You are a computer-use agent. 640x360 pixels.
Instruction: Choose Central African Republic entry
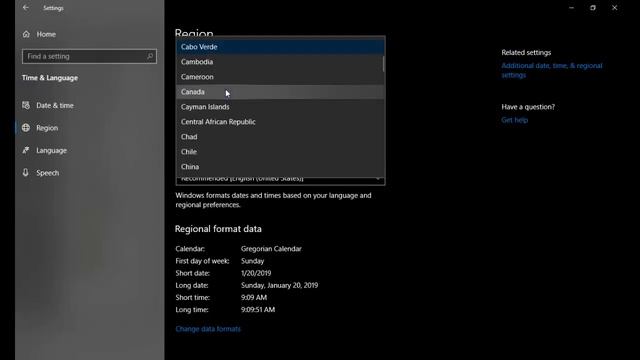click(x=280, y=122)
